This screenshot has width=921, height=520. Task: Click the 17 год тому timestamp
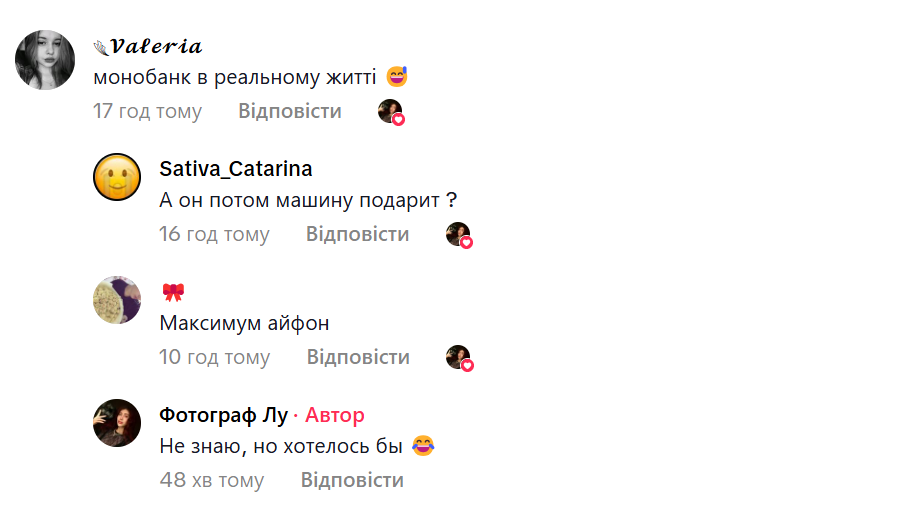coord(148,111)
